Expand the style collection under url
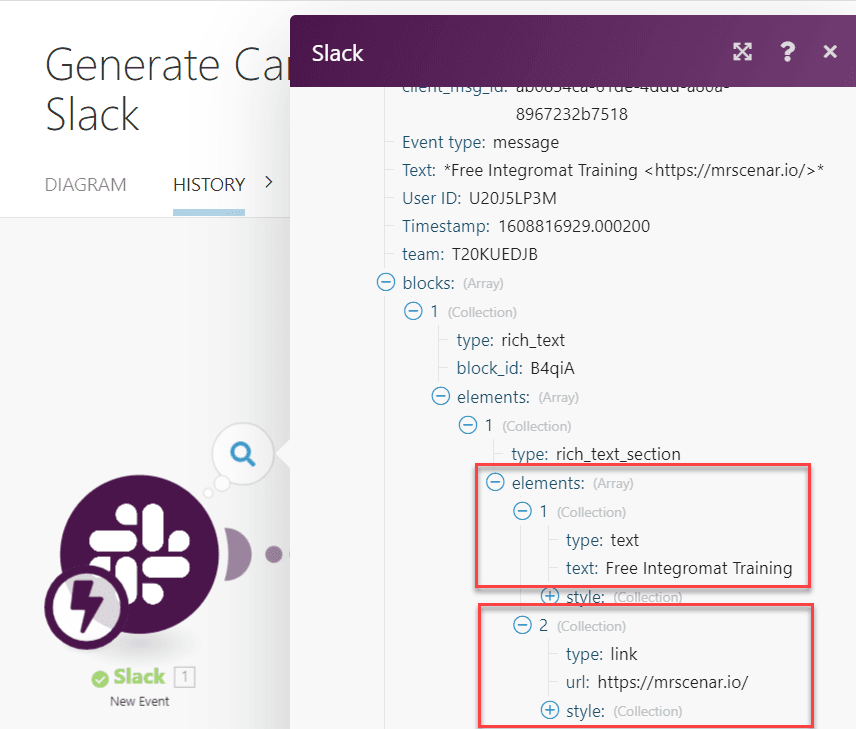This screenshot has width=856, height=729. pyautogui.click(x=549, y=711)
